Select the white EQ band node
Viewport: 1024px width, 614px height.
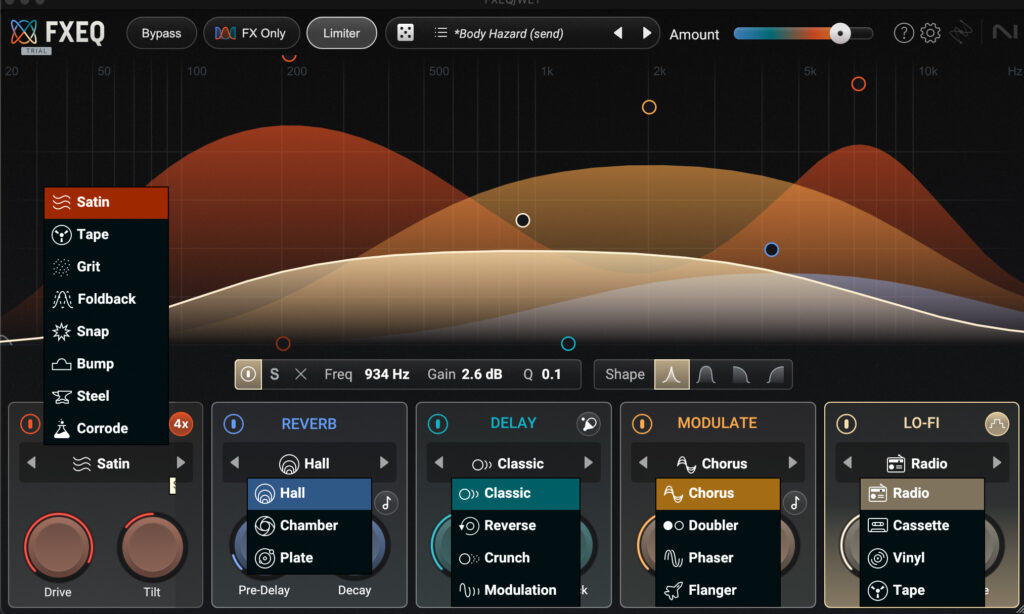[522, 220]
